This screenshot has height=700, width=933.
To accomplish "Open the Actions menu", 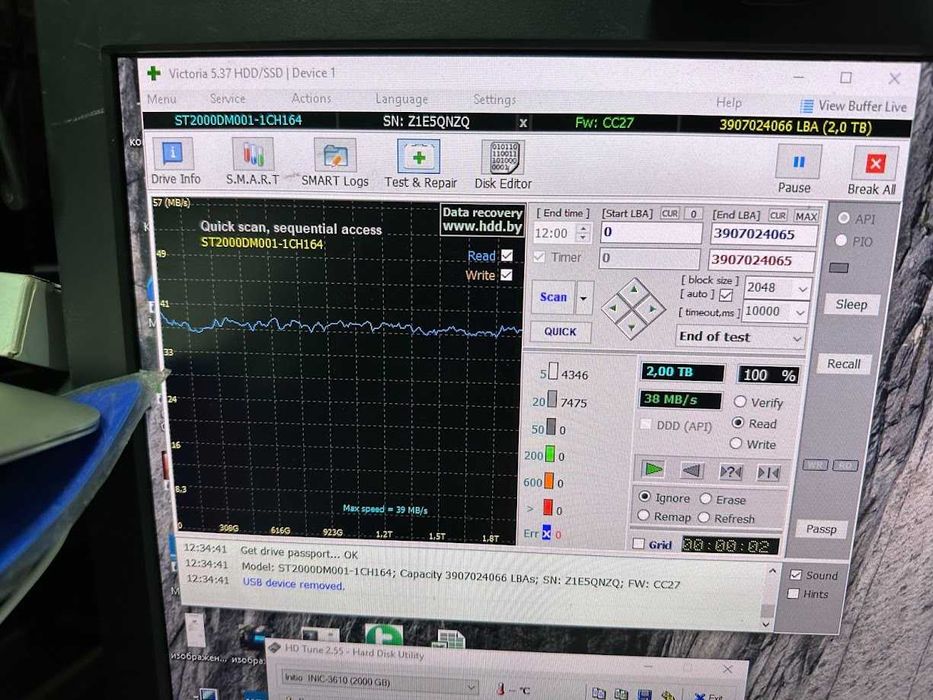I will click(311, 98).
